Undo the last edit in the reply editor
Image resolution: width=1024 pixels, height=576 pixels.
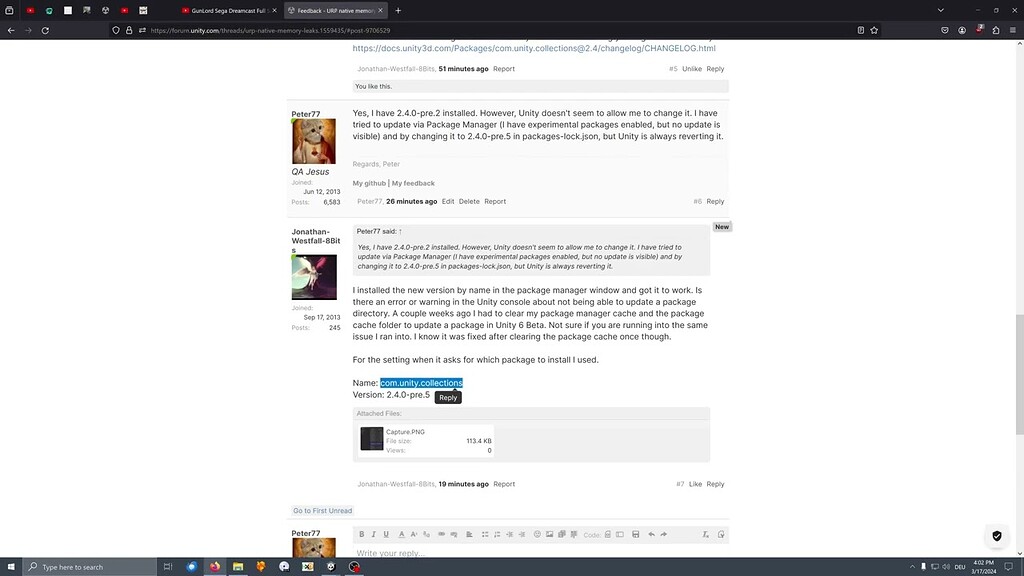(x=652, y=534)
